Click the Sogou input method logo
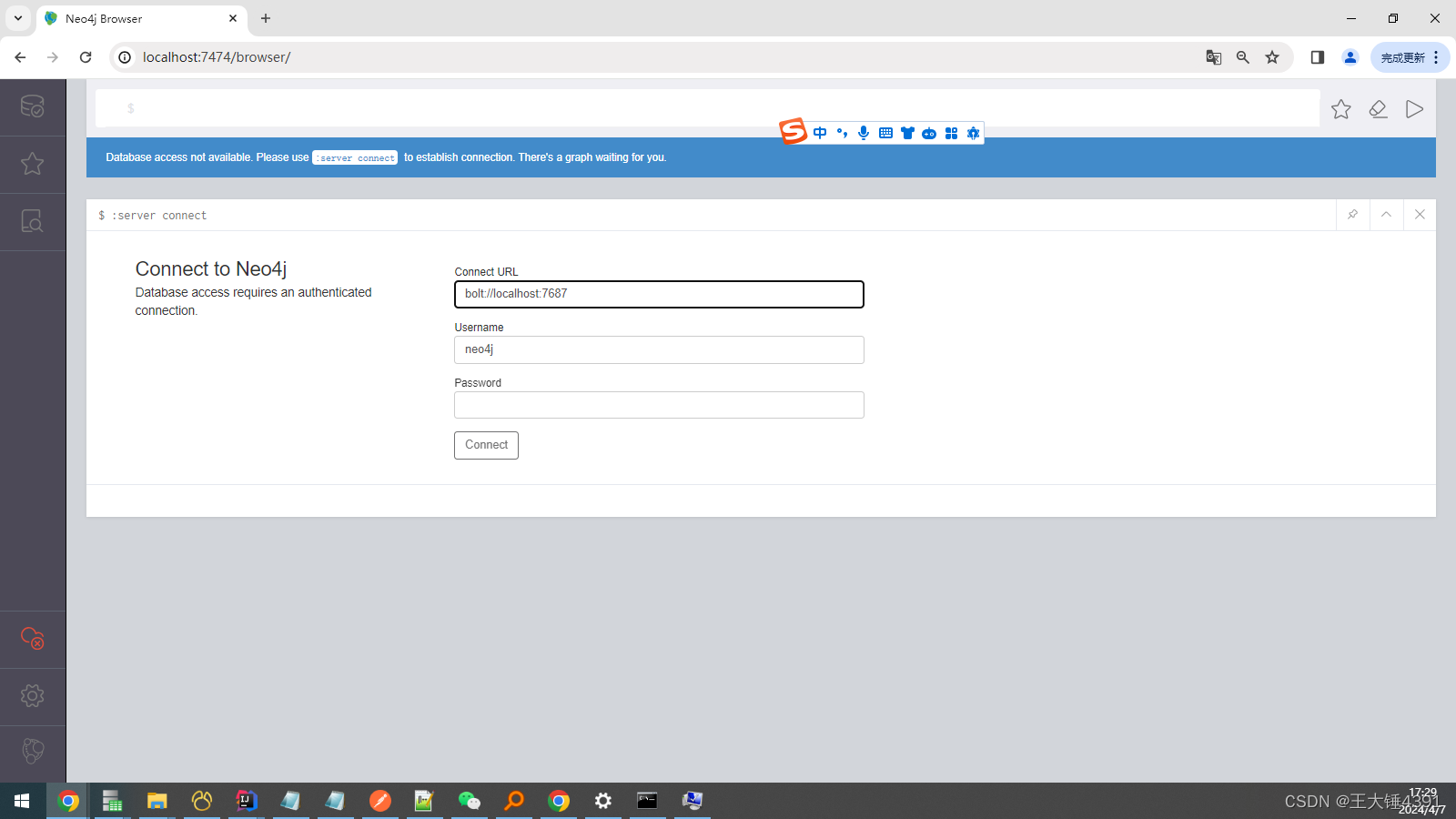 [793, 131]
